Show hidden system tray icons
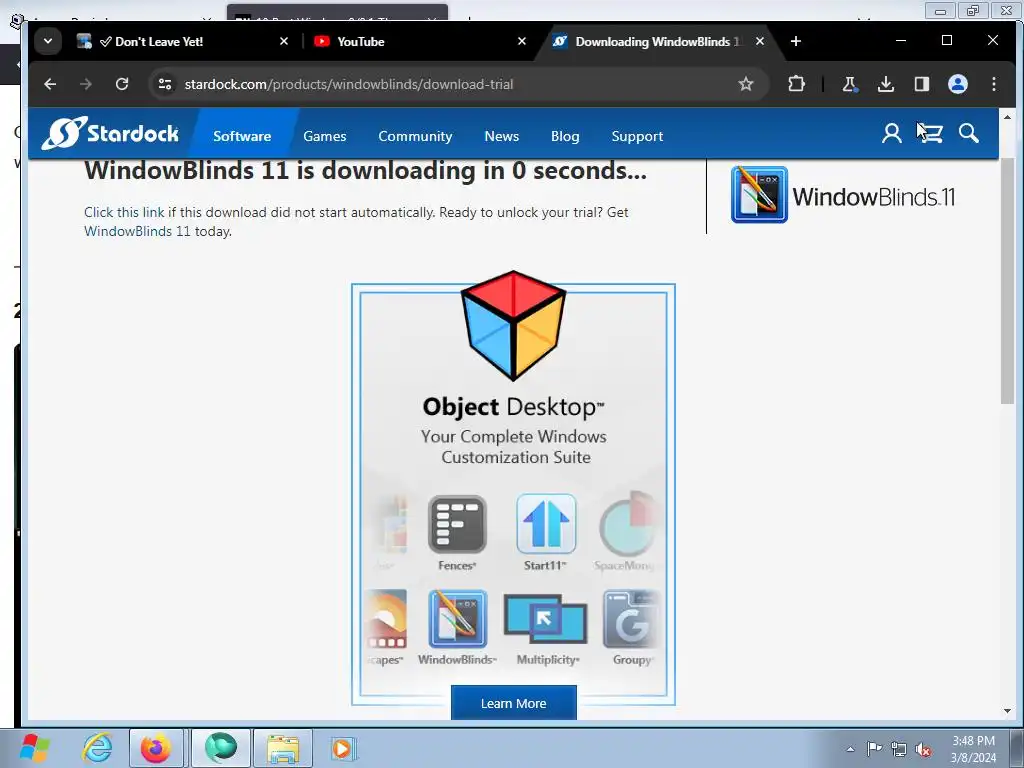 (850, 749)
